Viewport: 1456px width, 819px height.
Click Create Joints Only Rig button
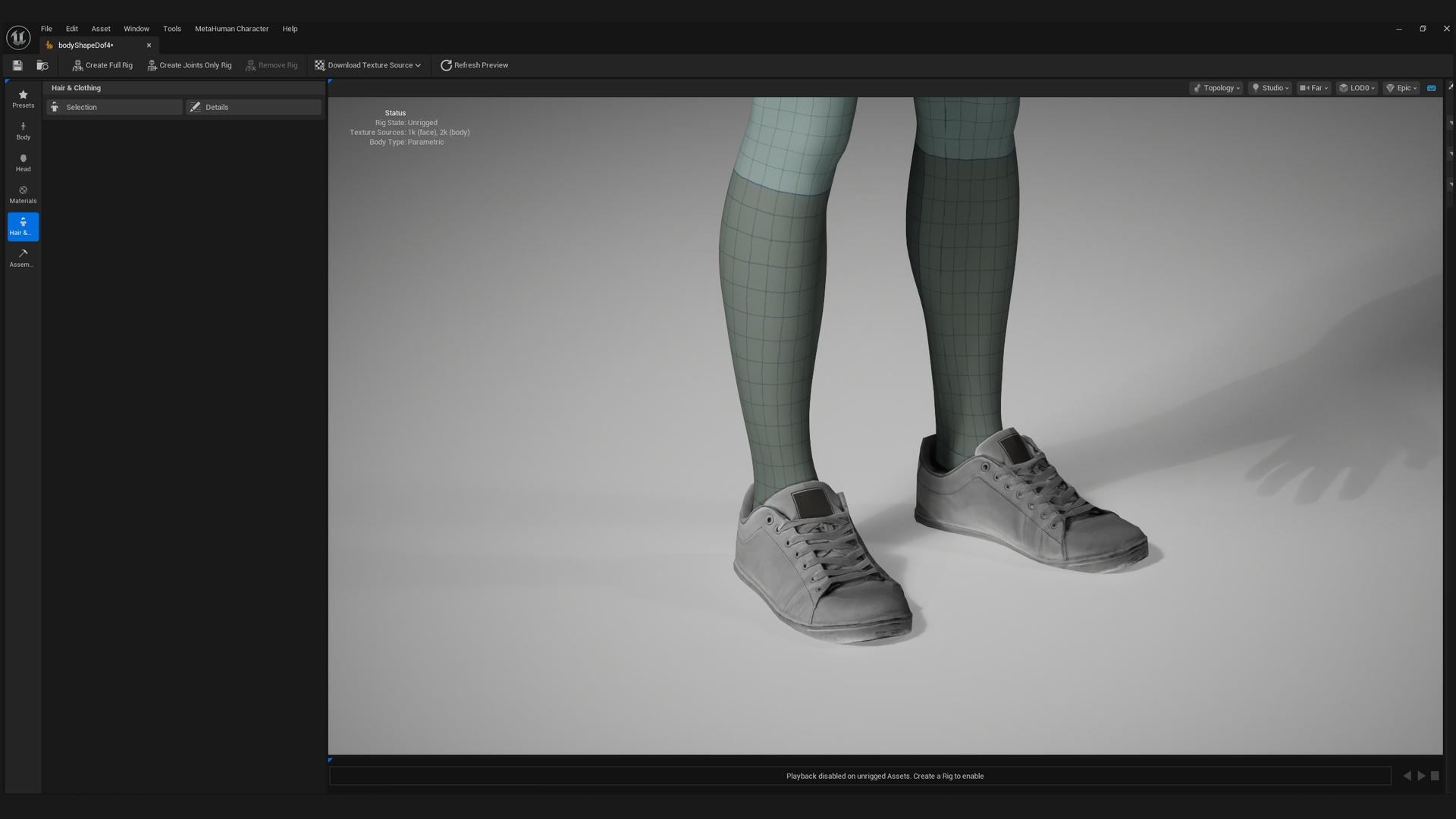pos(190,65)
